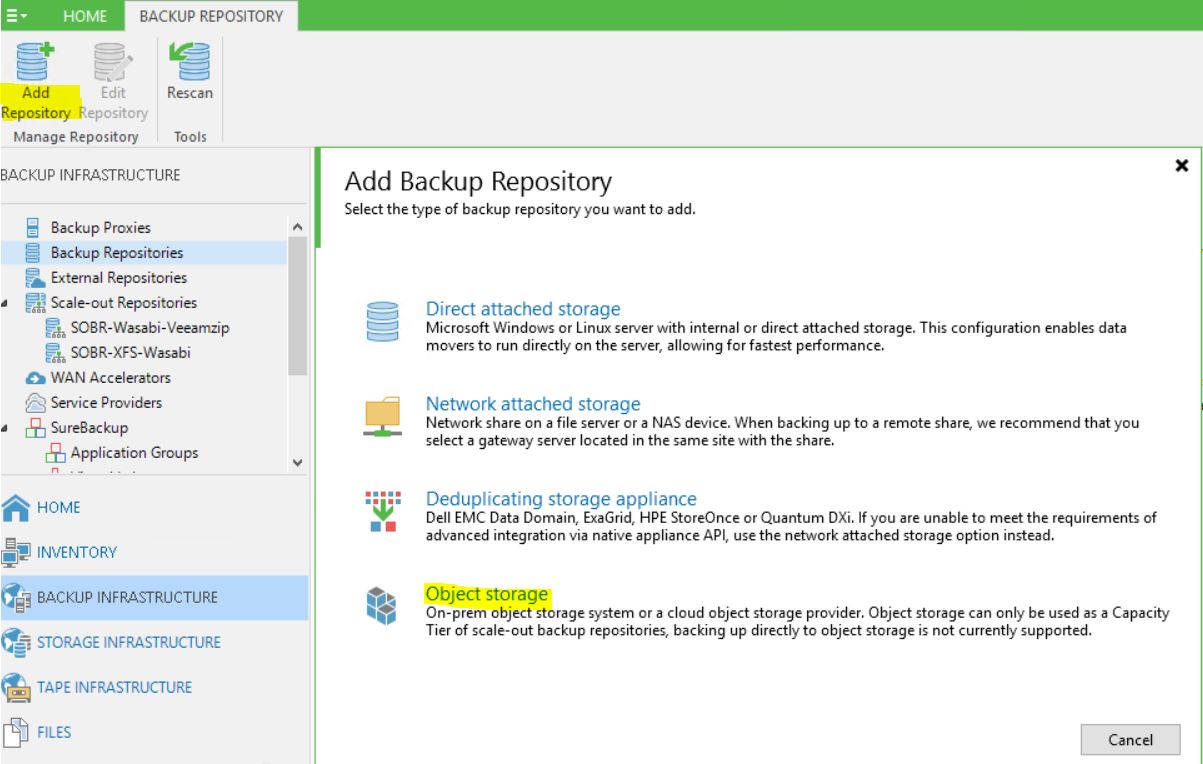Select Scale-out Repositories label
This screenshot has width=1203, height=764.
click(123, 302)
